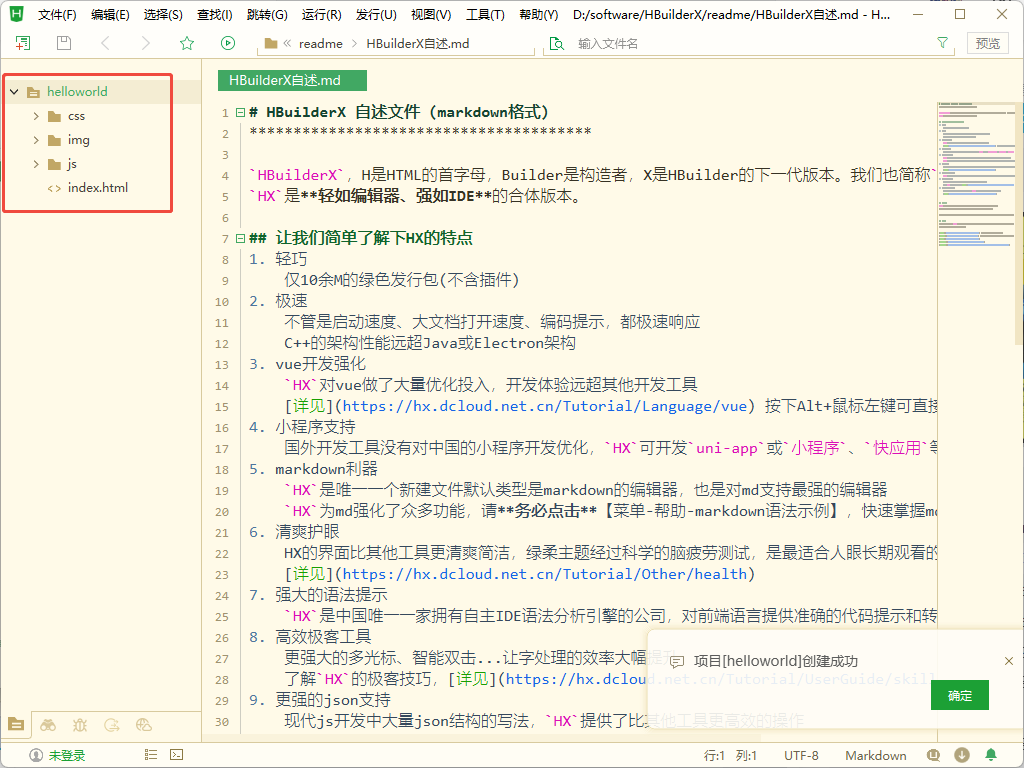Expand the img folder chevron
The image size is (1024, 768).
pos(36,140)
